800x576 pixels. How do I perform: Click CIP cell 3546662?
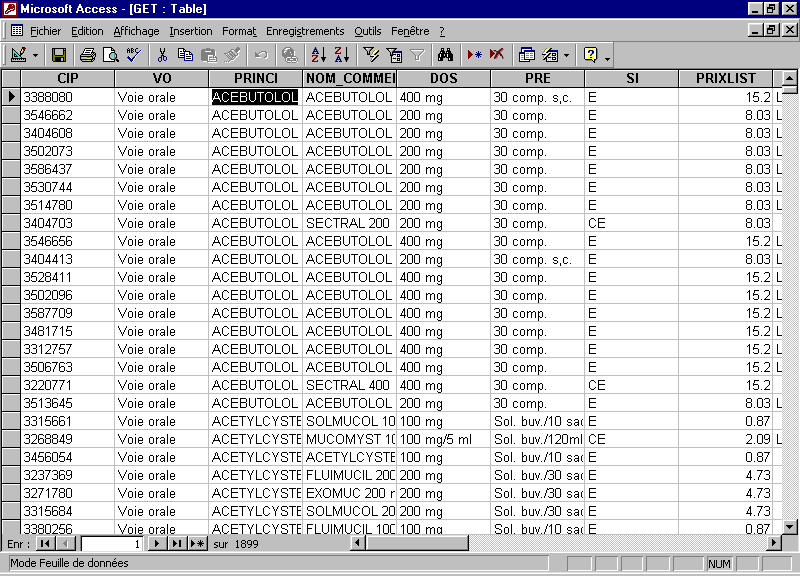[67, 115]
